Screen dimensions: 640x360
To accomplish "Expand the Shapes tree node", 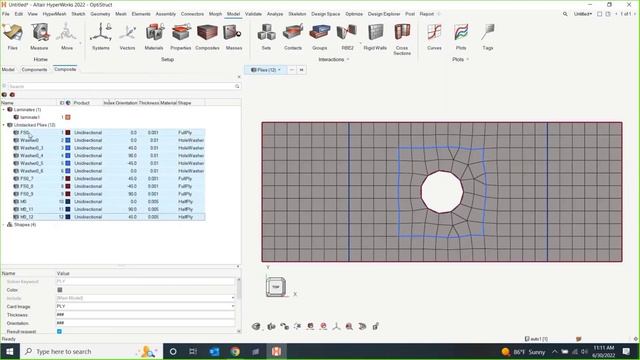I will coord(4,225).
